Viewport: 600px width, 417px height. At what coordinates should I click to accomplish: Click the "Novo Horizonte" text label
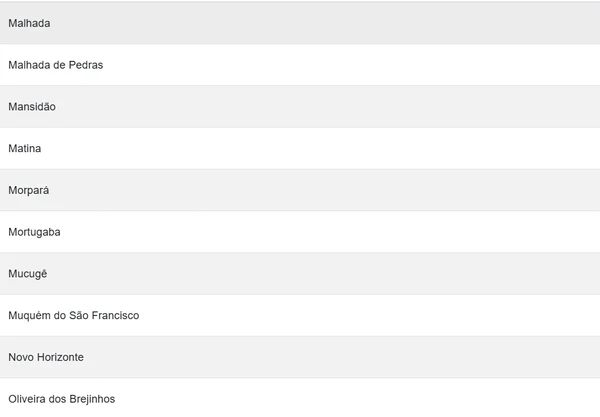pos(46,357)
